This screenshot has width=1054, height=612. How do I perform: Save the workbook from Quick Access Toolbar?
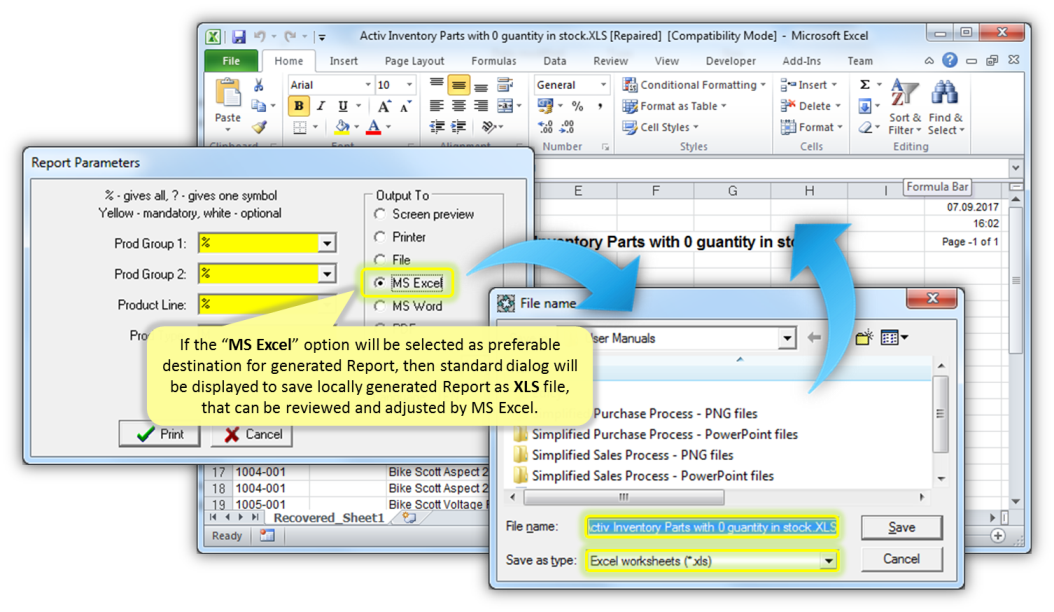point(239,36)
